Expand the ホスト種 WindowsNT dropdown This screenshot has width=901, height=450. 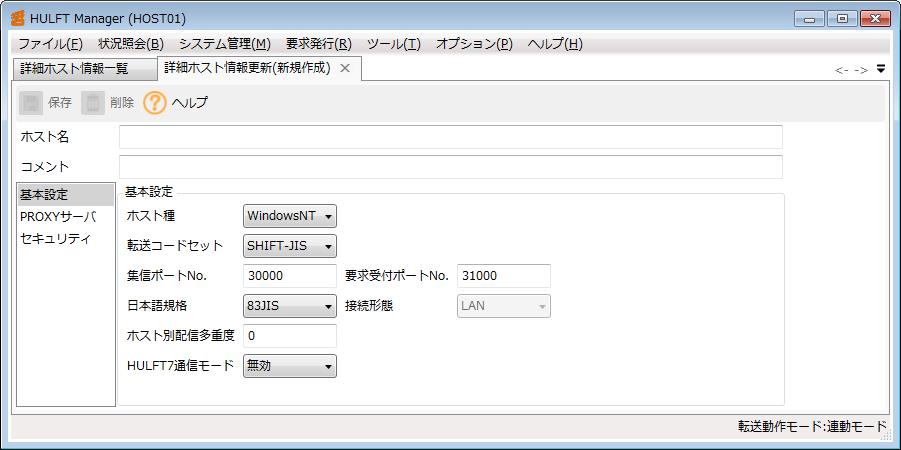click(x=290, y=216)
